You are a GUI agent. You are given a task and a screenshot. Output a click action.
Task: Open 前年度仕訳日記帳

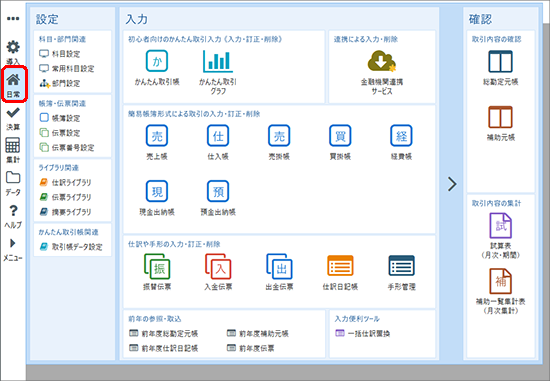coord(163,348)
